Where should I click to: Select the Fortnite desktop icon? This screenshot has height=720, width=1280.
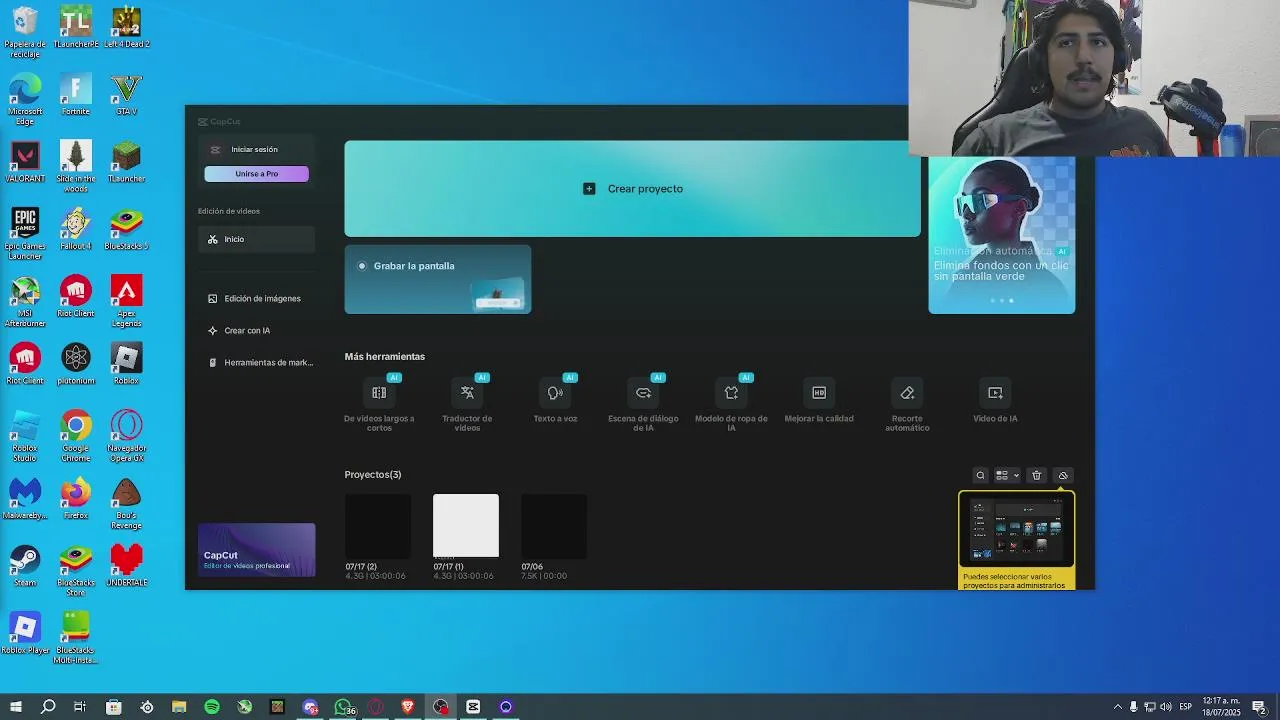coord(76,95)
